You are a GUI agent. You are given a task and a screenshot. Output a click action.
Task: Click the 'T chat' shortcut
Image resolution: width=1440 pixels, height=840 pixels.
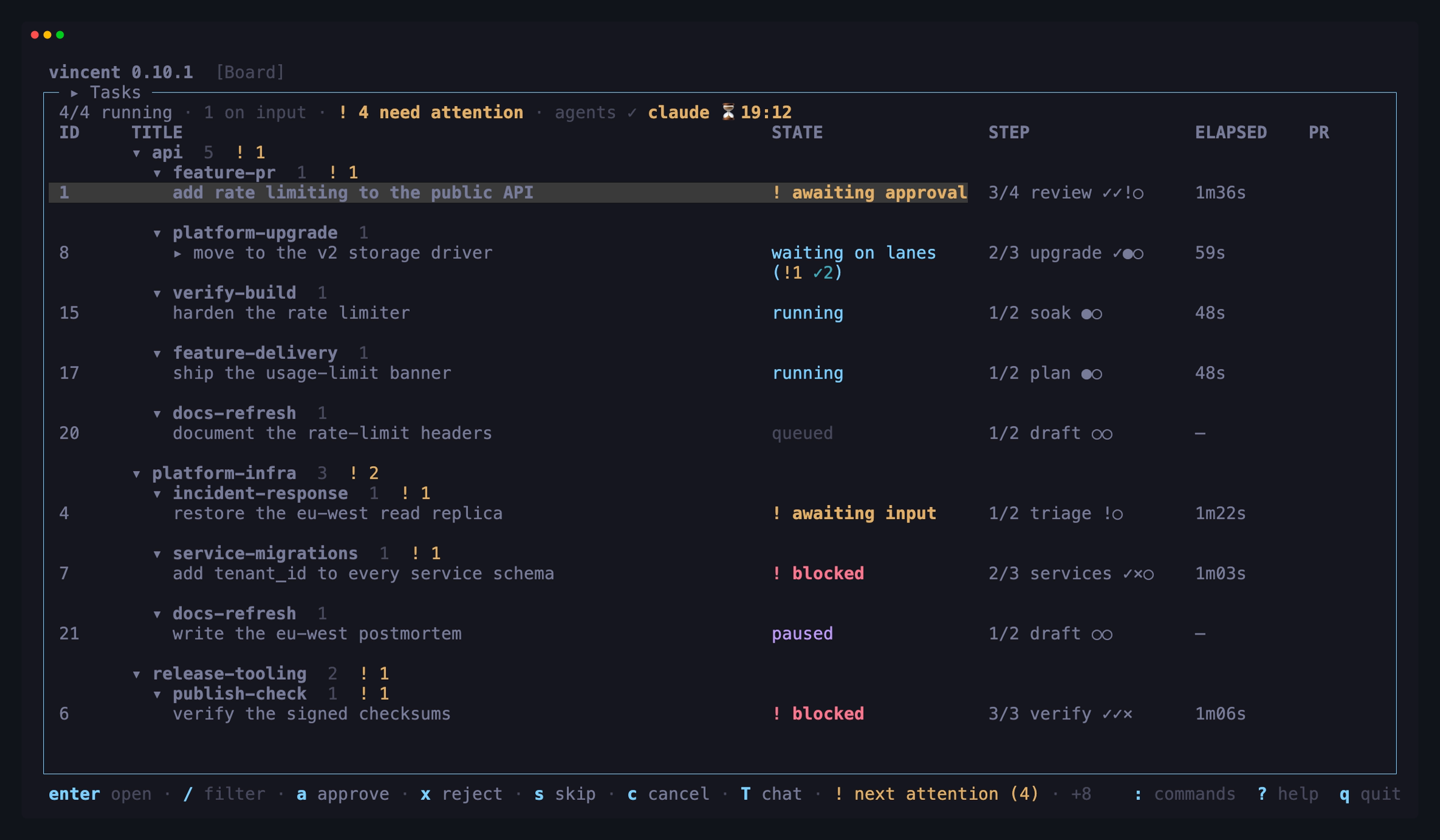pos(771,794)
